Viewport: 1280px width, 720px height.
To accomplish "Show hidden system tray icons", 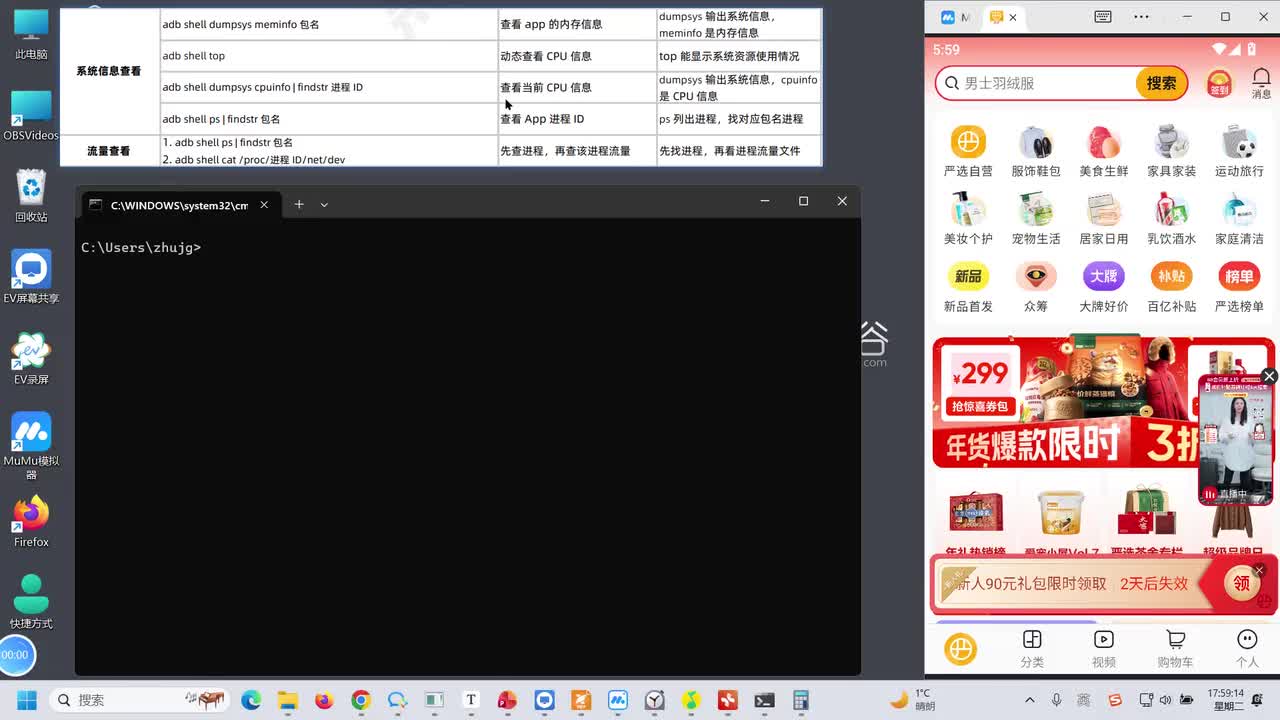I will 1030,700.
